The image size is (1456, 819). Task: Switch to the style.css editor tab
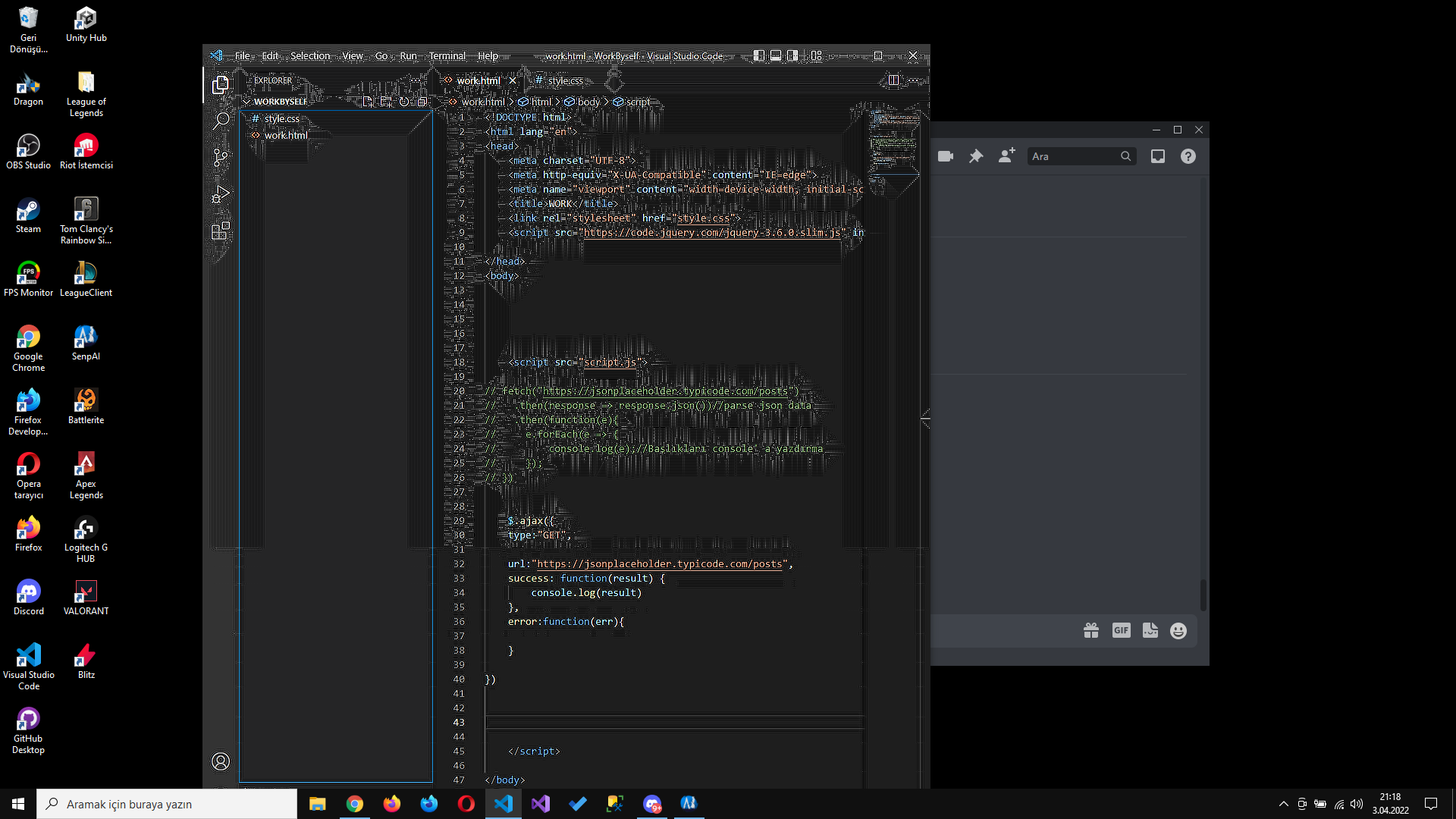(565, 80)
